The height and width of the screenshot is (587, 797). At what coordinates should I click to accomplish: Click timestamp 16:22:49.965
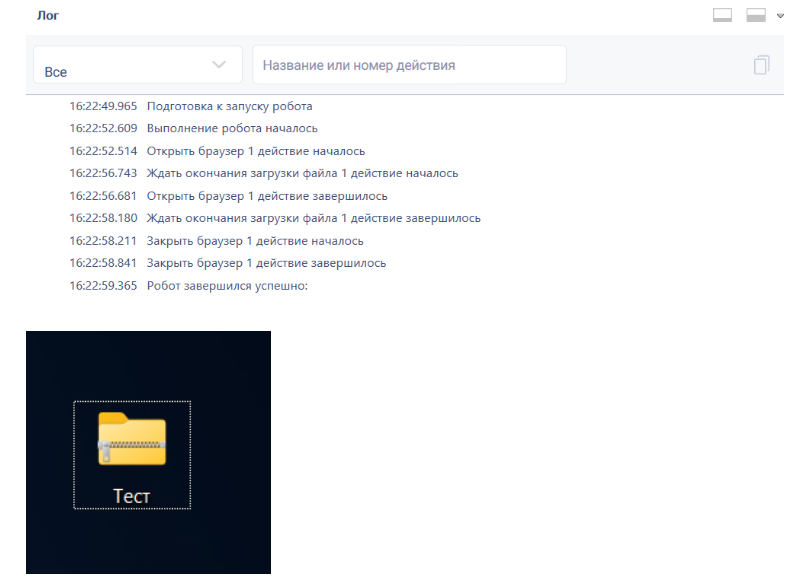pyautogui.click(x=103, y=106)
